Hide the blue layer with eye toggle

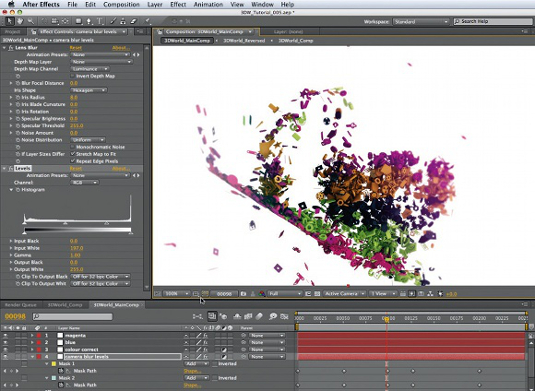coord(5,342)
